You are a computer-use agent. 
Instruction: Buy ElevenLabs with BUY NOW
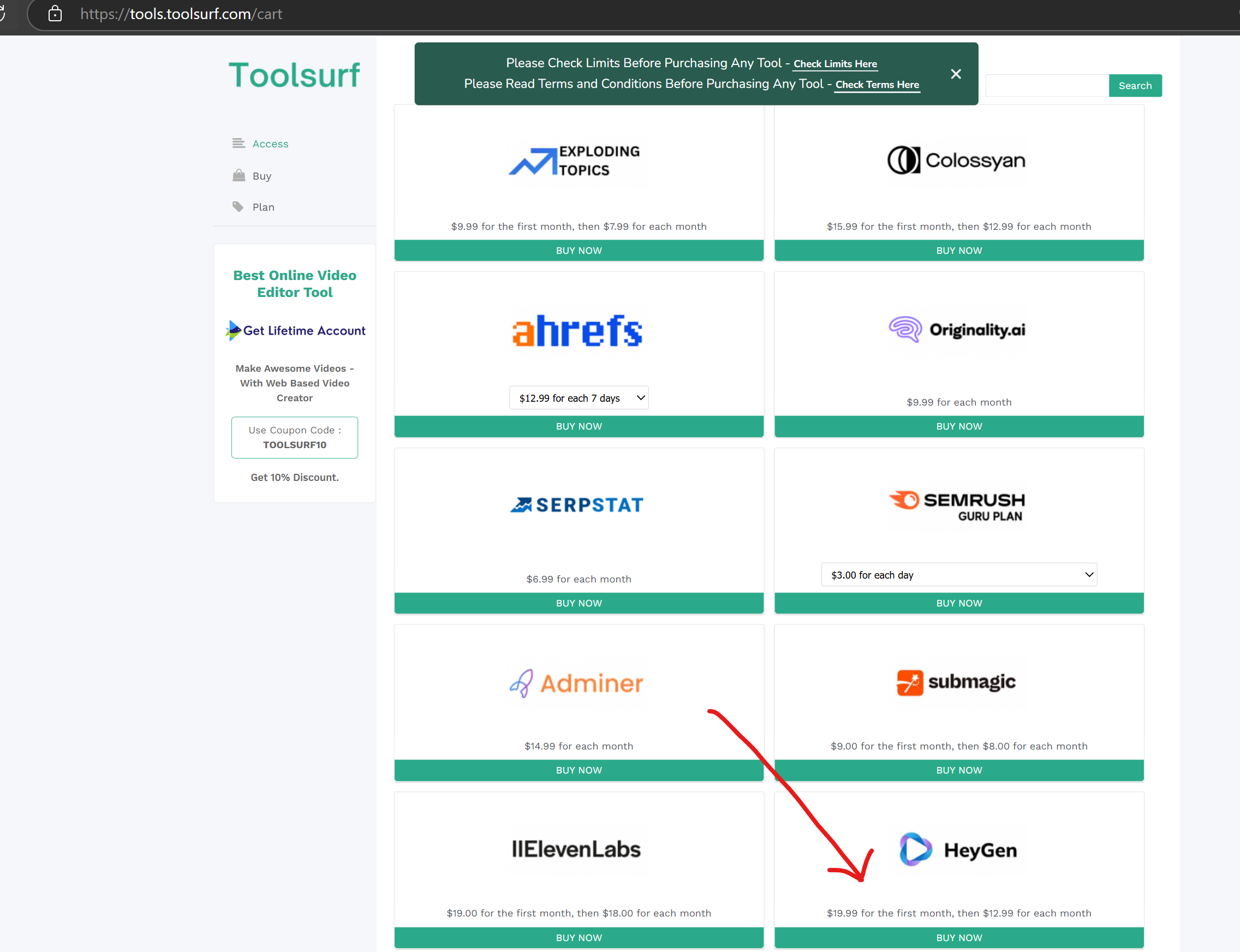(x=579, y=938)
